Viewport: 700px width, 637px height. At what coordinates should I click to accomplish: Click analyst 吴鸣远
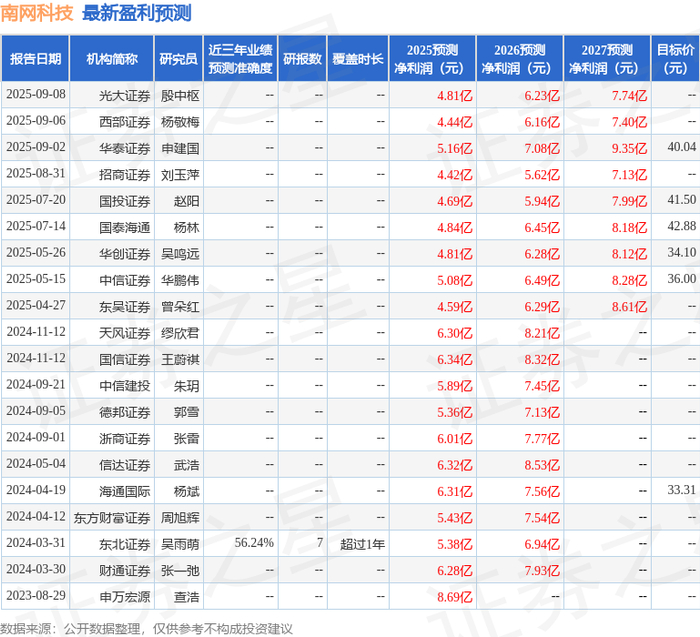(180, 254)
